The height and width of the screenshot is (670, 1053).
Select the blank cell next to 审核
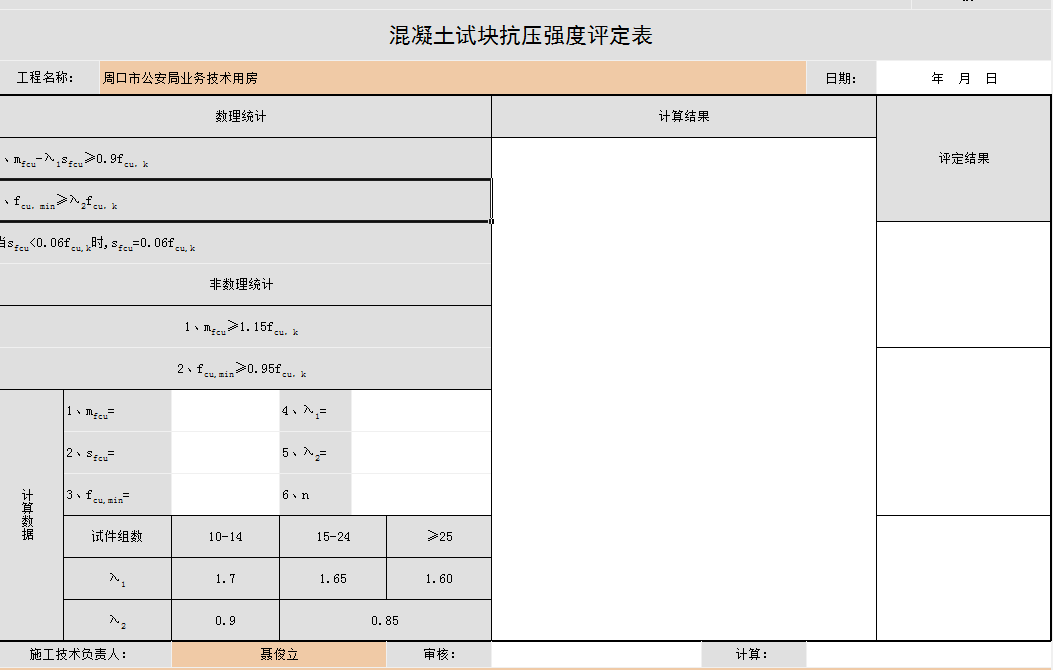(x=596, y=655)
